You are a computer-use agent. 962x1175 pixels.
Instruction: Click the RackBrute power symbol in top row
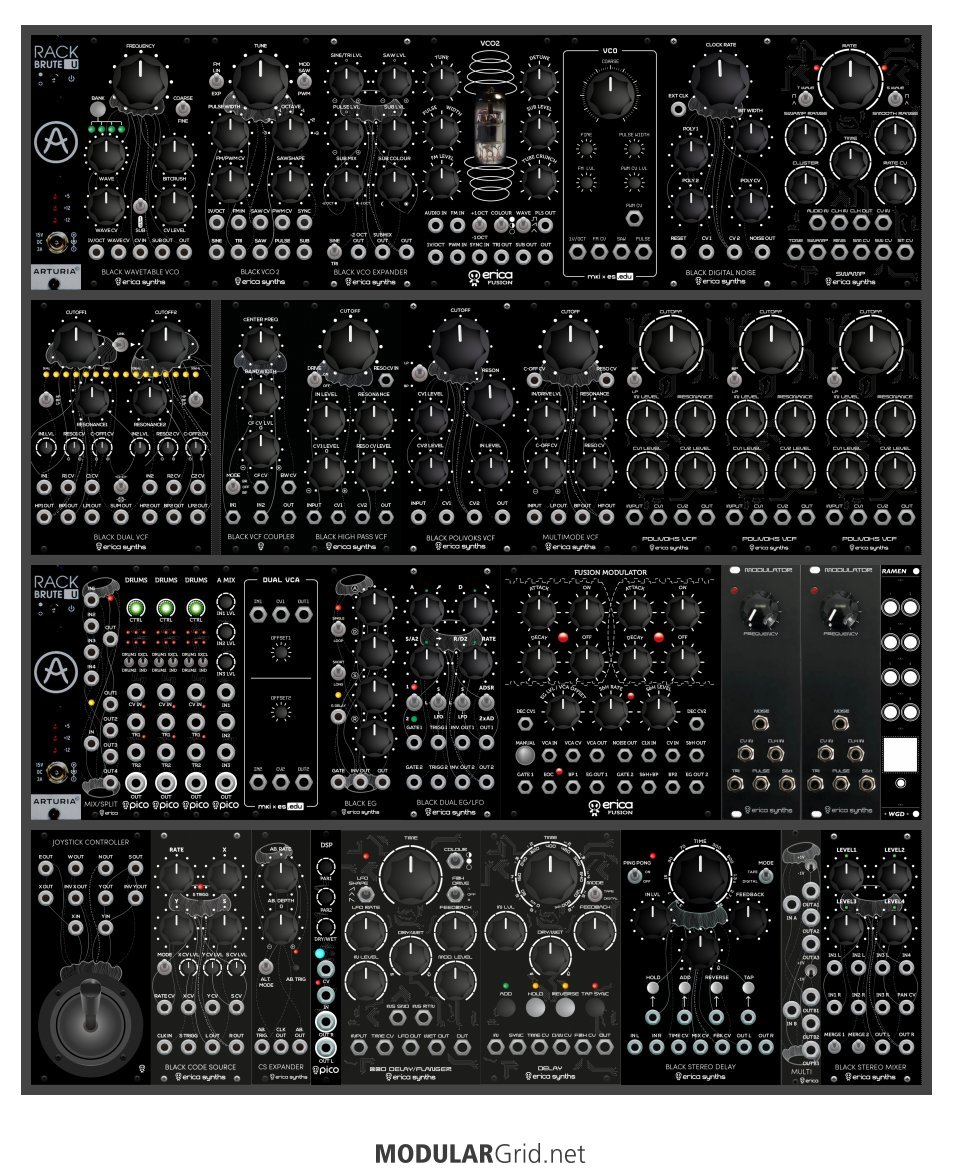(70, 78)
